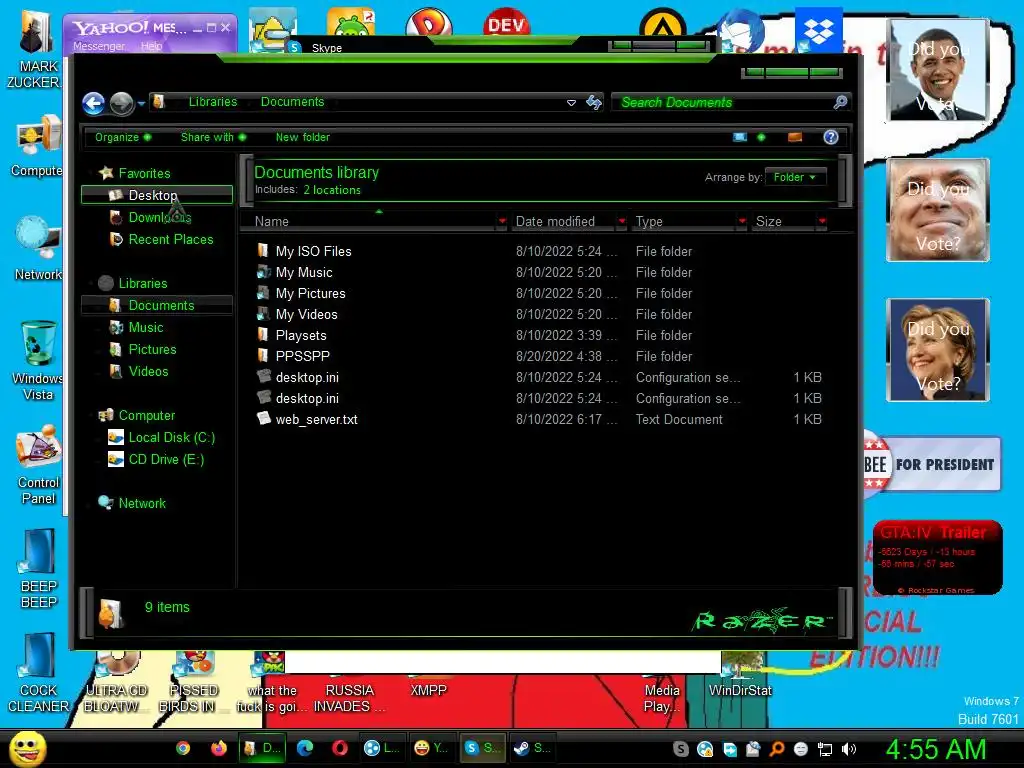Launch Chrome from the taskbar

pyautogui.click(x=183, y=748)
